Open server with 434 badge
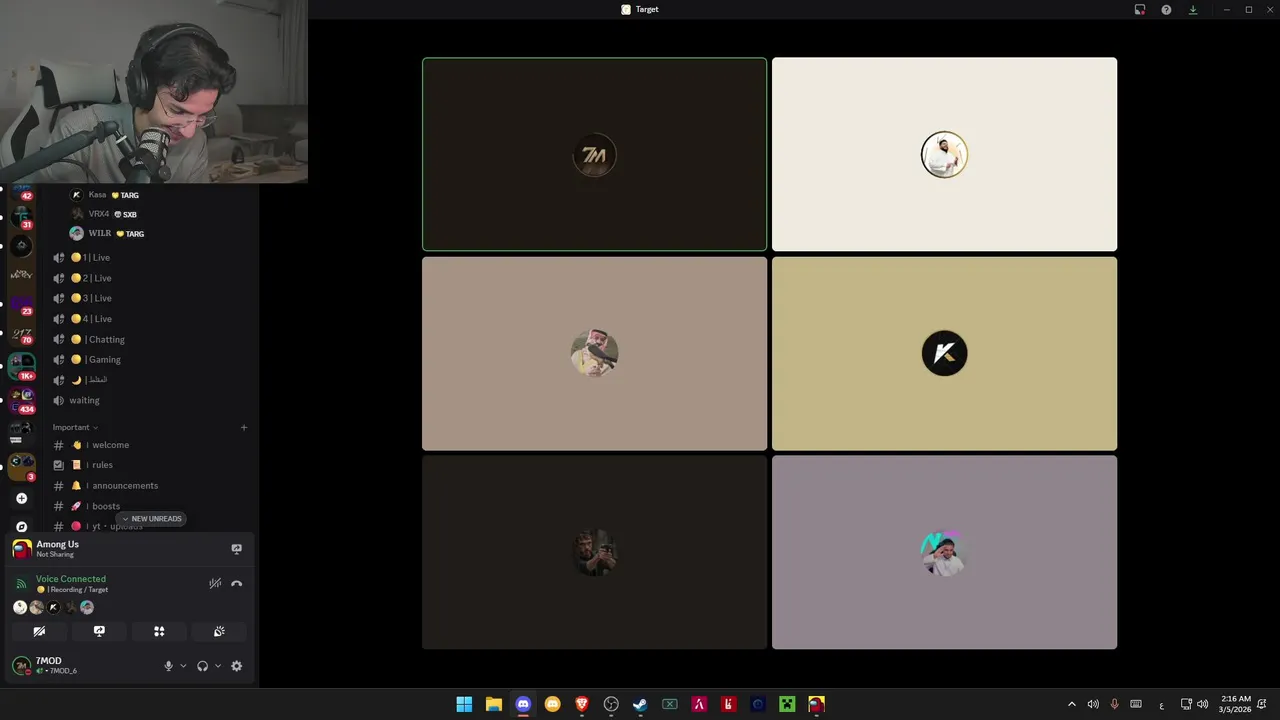The height and width of the screenshot is (720, 1280). (21, 400)
